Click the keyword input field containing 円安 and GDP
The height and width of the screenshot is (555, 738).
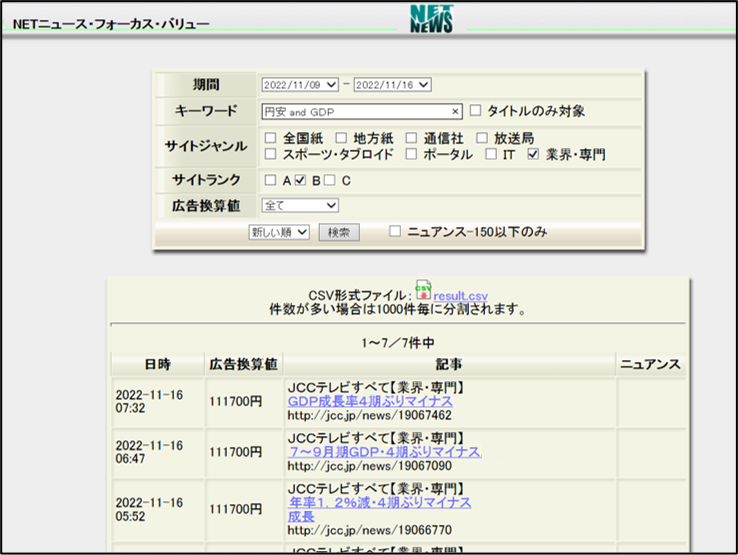355,112
